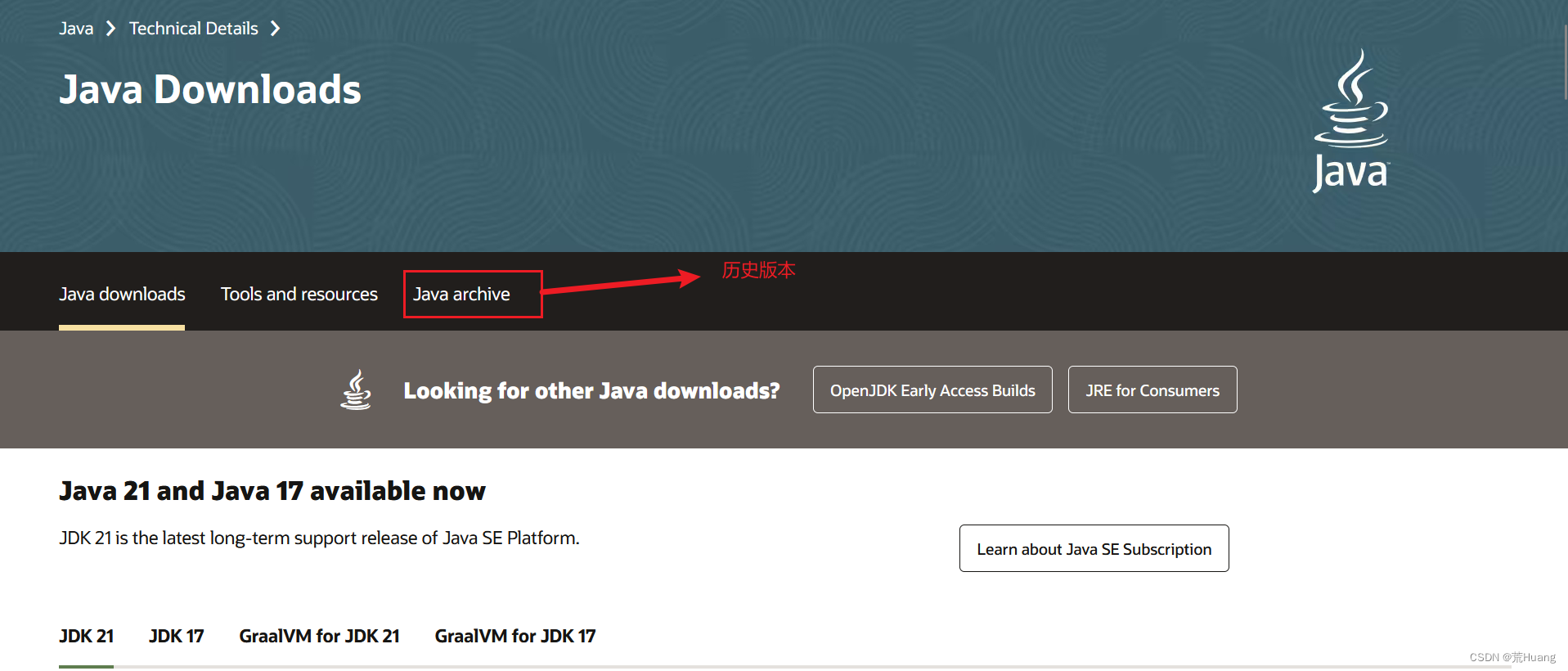
Task: Switch to the JDK 17 tab
Action: 177,636
